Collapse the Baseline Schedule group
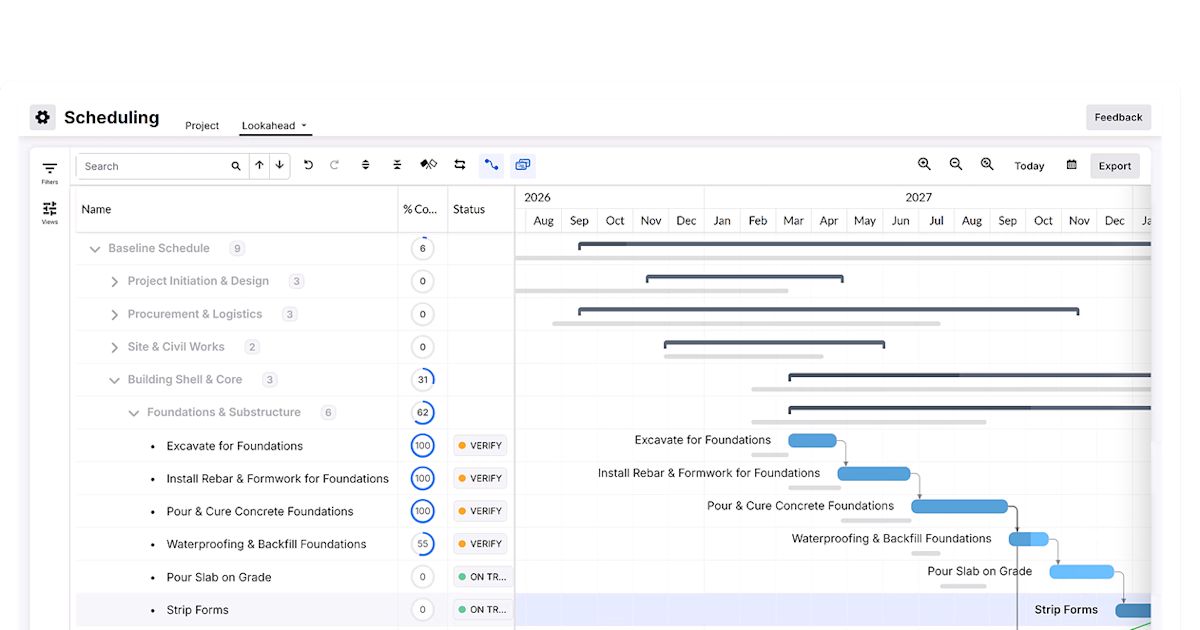Screen dimensions: 1200x630 95,249
